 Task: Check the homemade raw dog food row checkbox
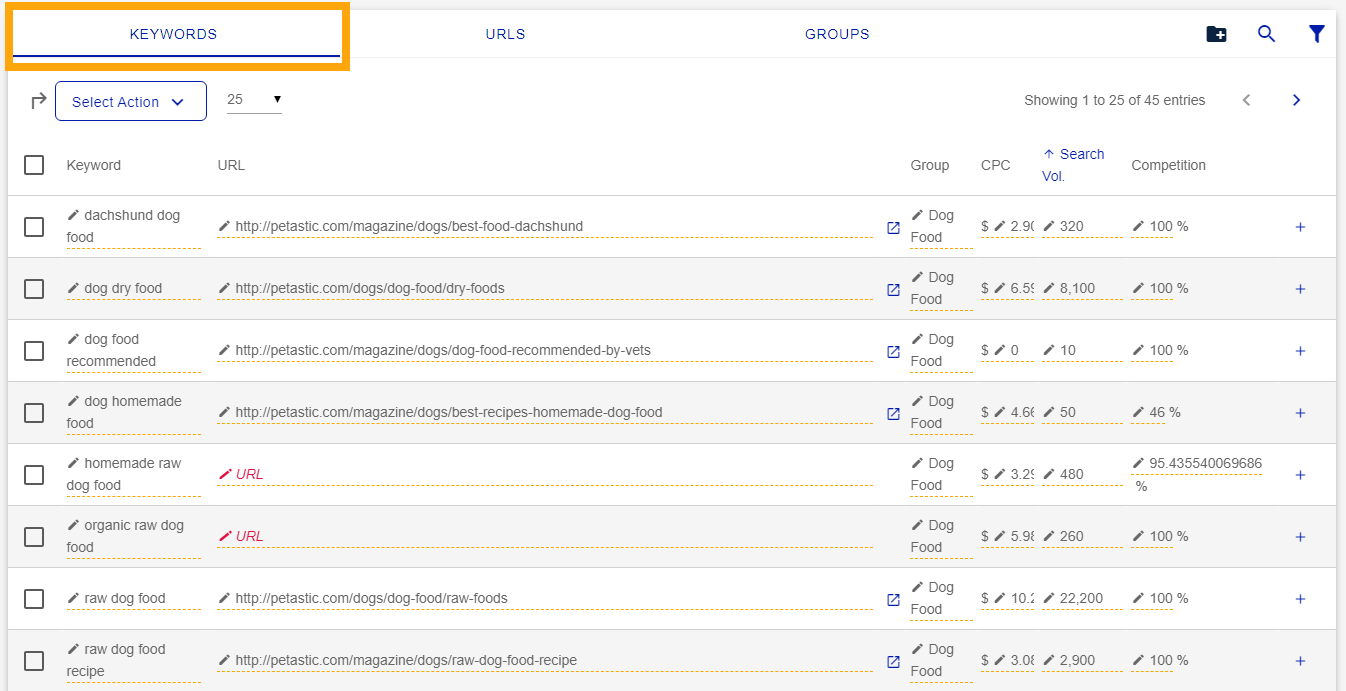click(x=34, y=475)
